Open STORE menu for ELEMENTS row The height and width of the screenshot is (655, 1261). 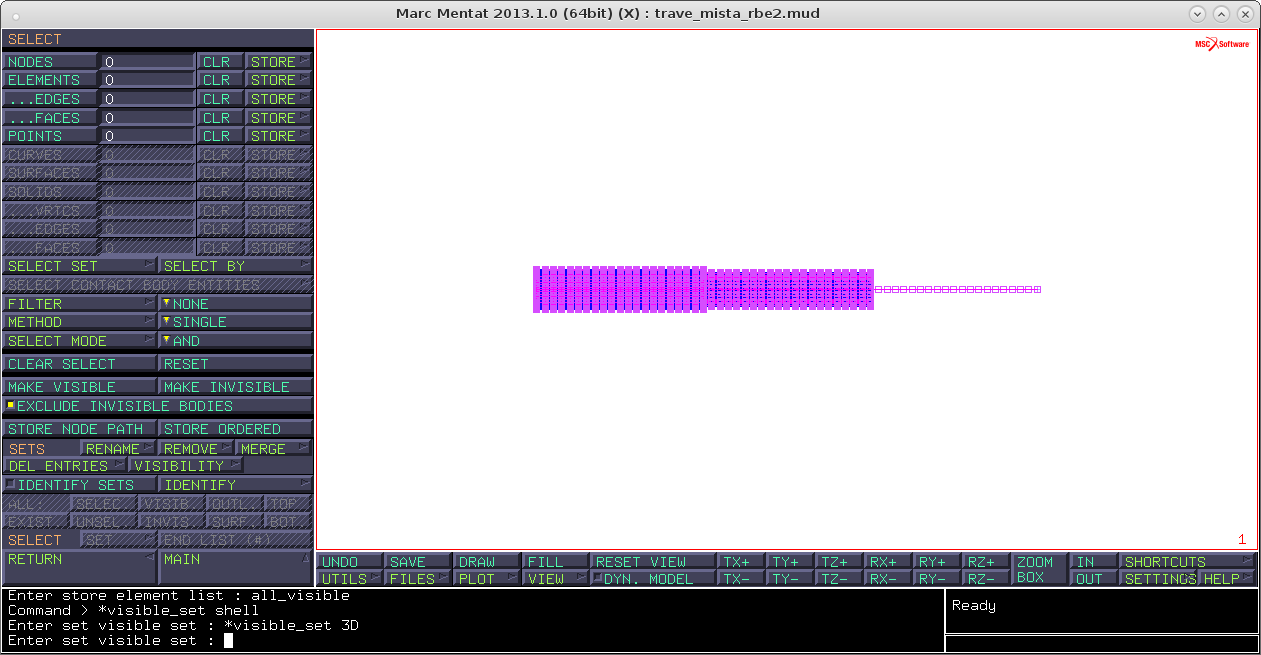[x=279, y=80]
